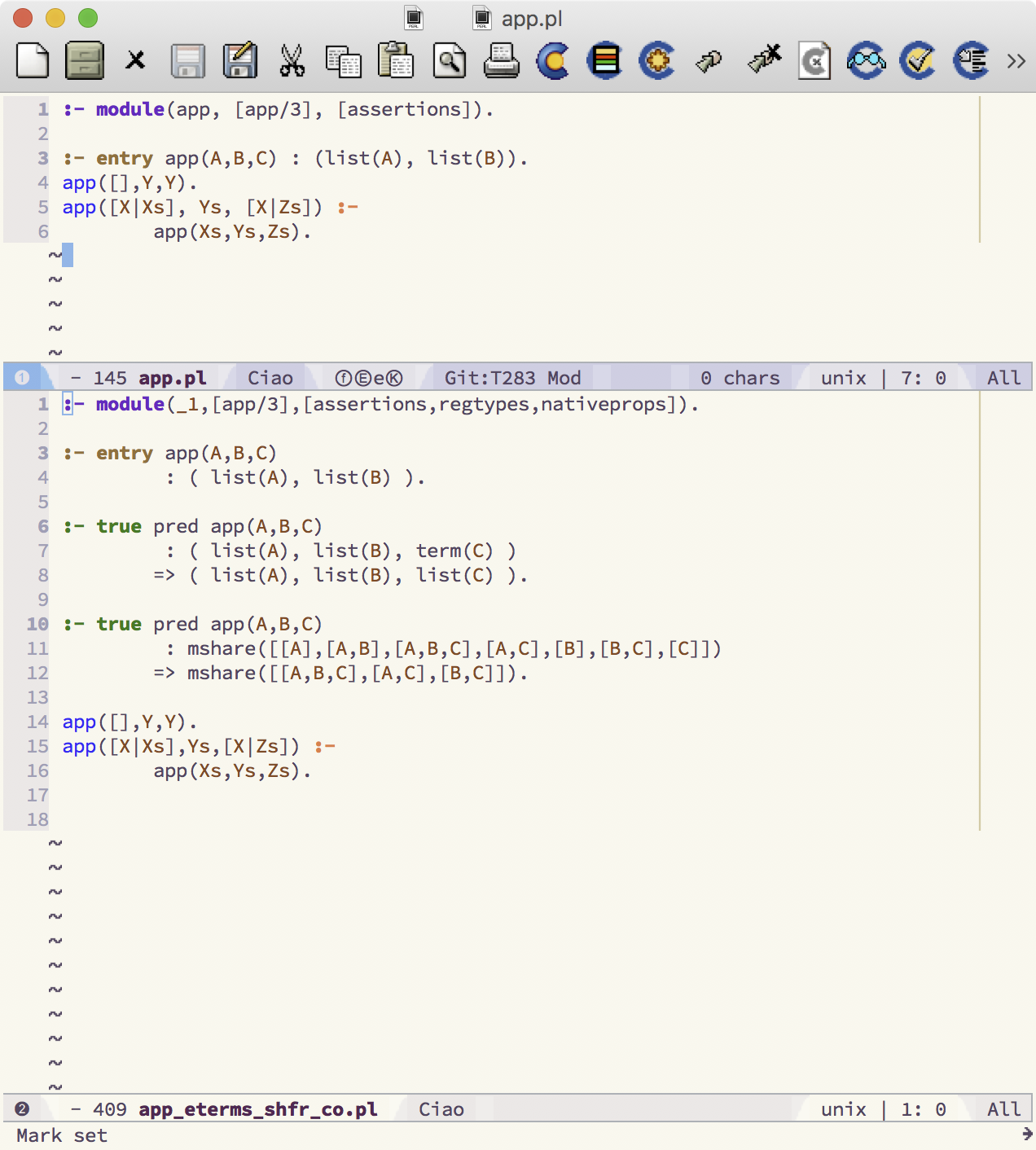Open the file cabinet (open directory) icon
The height and width of the screenshot is (1150, 1036).
84,61
